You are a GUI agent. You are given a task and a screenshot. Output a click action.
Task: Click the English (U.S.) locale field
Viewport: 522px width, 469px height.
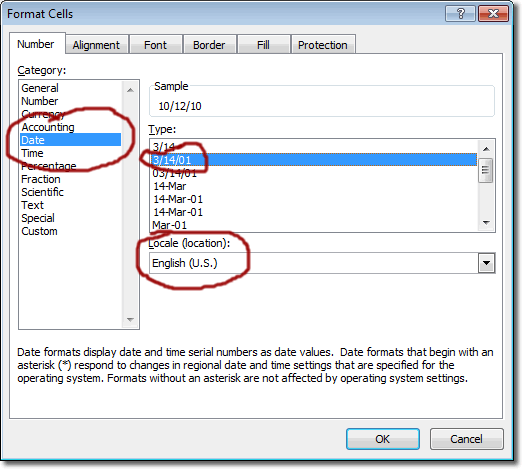click(313, 263)
